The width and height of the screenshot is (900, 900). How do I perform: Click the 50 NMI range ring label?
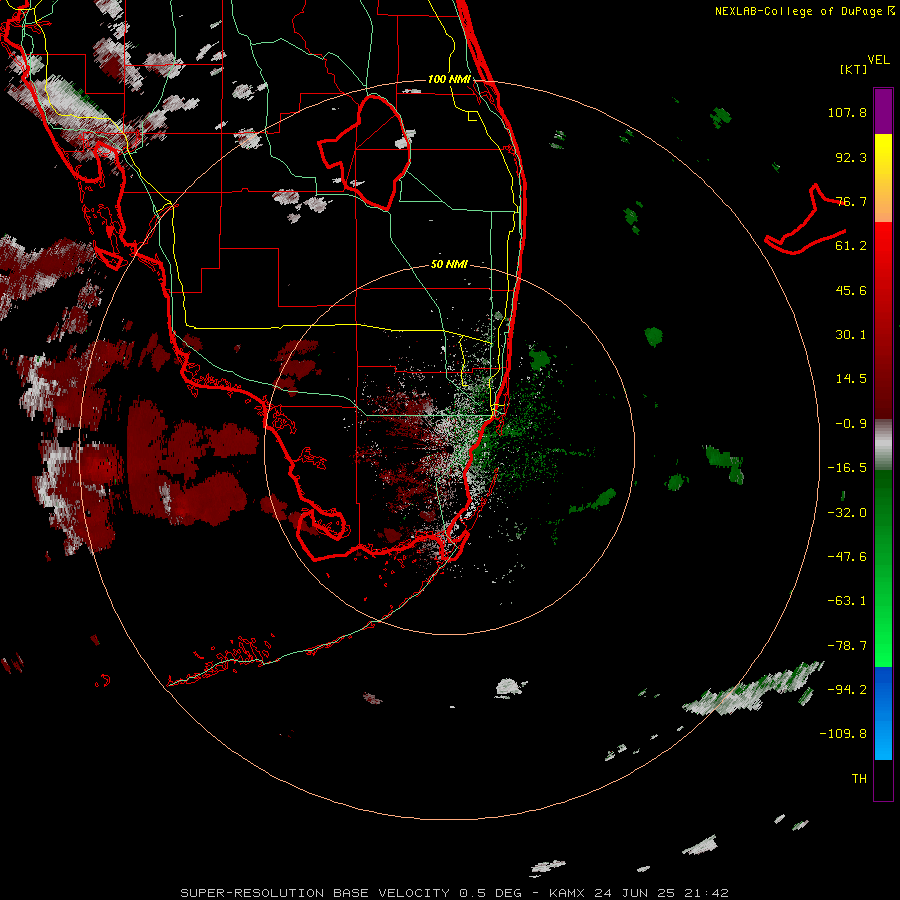pos(449,264)
